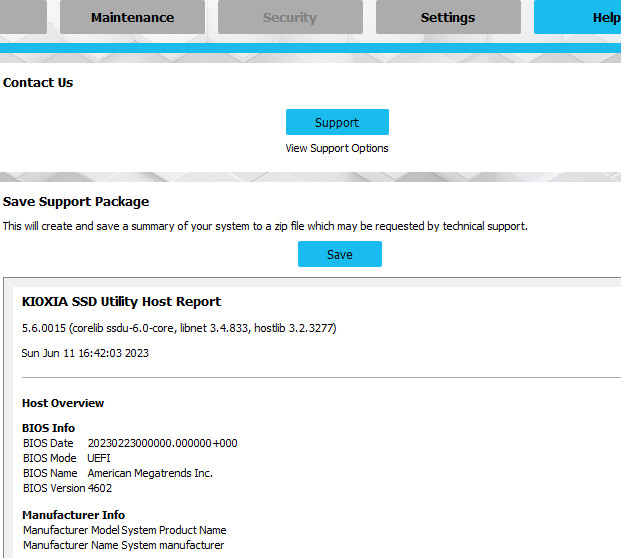Screen dimensions: 621x558
Task: Click the 5.6.0015 version line
Action: [179, 328]
